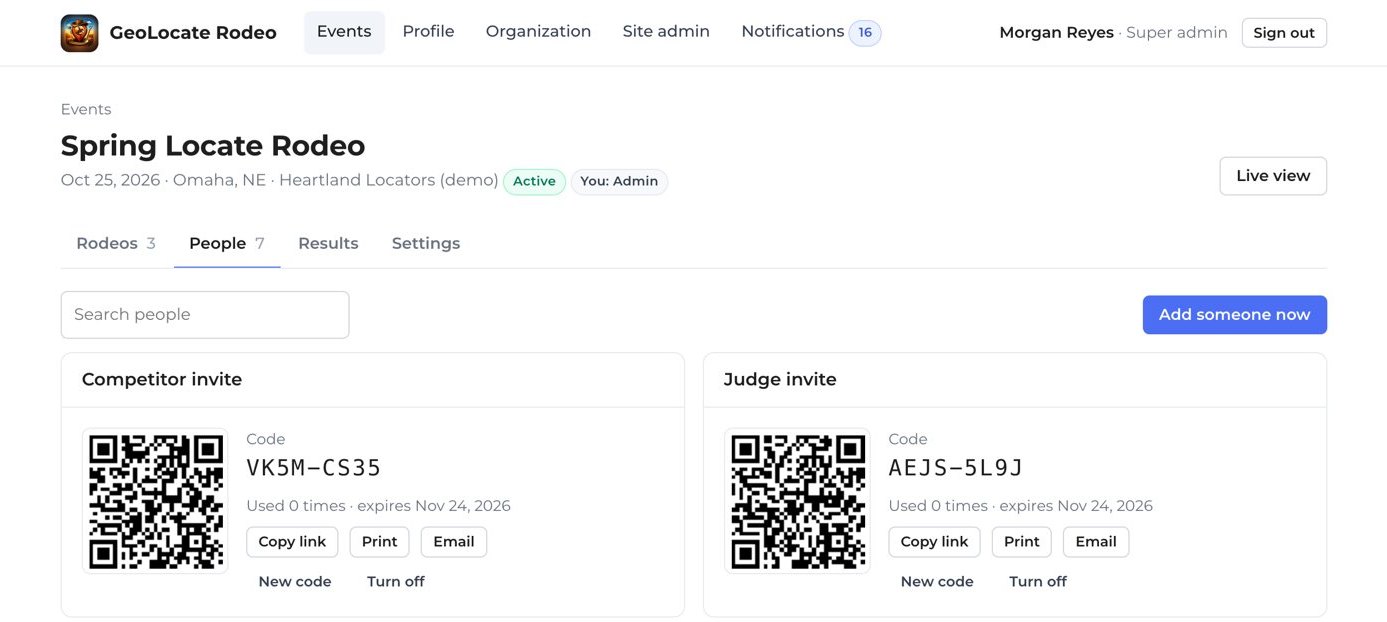Screen dimensions: 1387x622
Task: Open the Events navigation item
Action: (x=344, y=32)
